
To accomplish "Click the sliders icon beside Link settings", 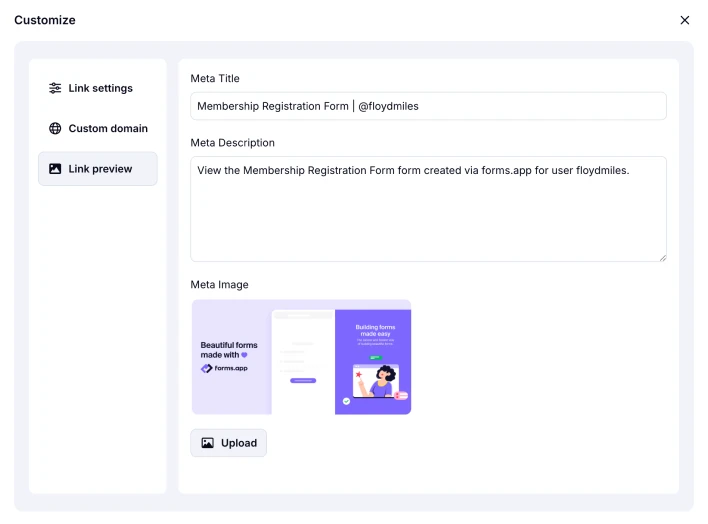I will [55, 88].
